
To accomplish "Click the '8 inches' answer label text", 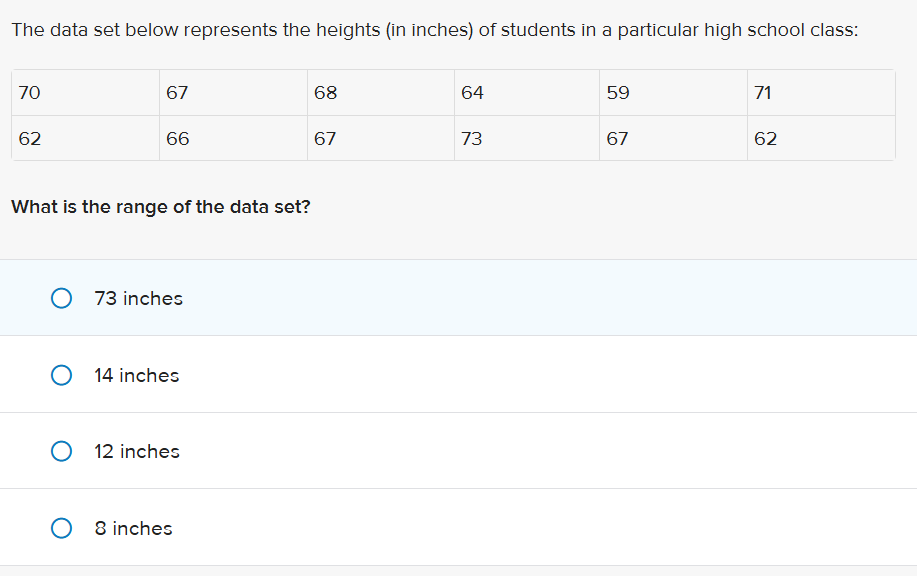I will (133, 528).
